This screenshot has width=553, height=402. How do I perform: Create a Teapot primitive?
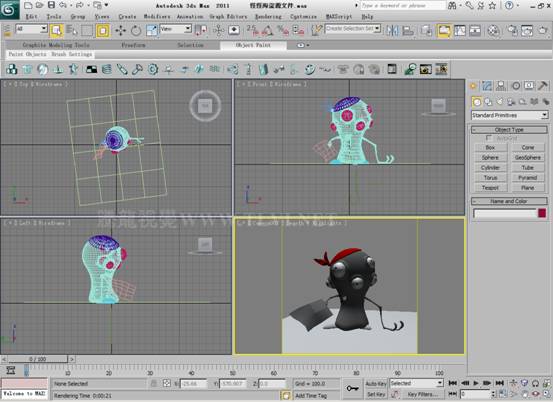tap(490, 188)
